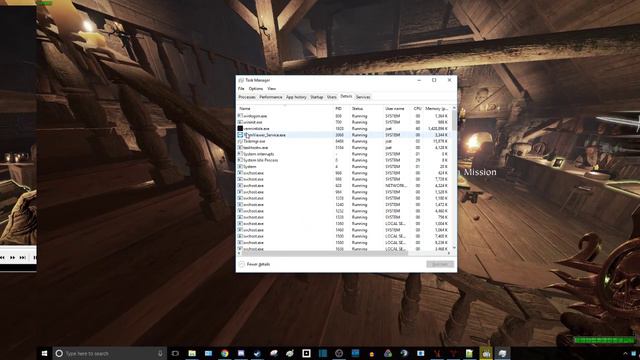640x360 pixels.
Task: Sort by the Memory column header
Action: (437, 109)
